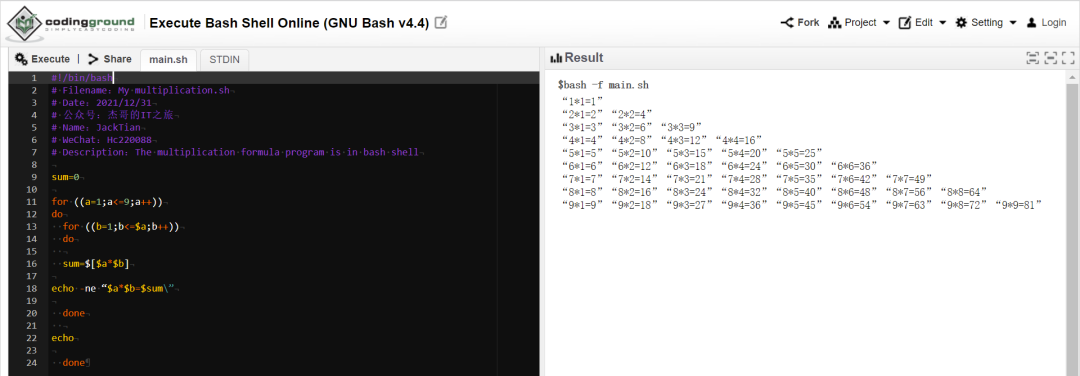Click the Login link text

pos(1054,23)
